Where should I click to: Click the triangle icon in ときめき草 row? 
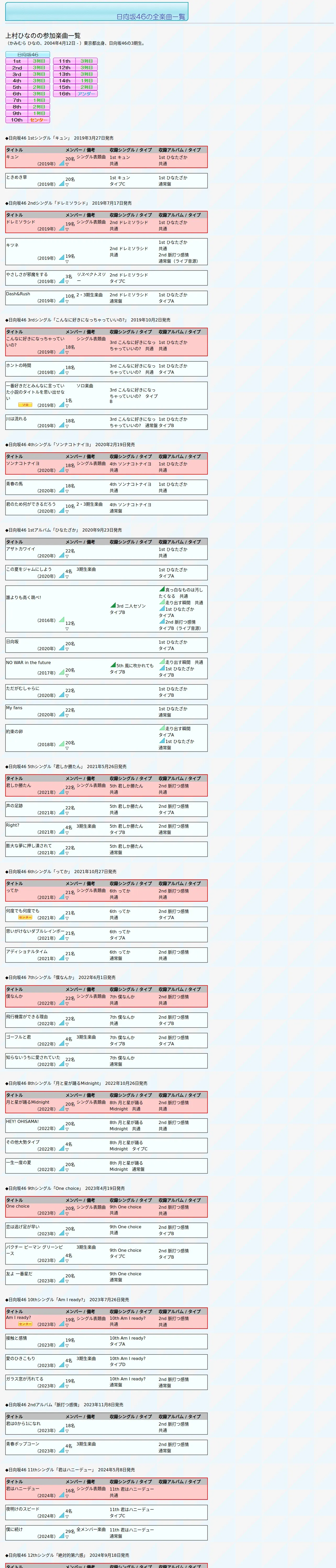[61, 183]
